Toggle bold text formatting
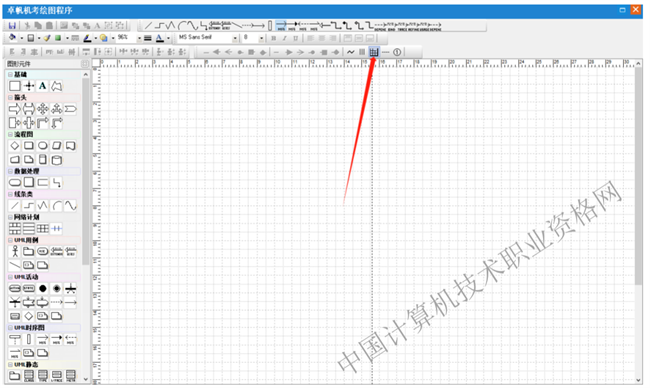650x388 pixels. 274,38
